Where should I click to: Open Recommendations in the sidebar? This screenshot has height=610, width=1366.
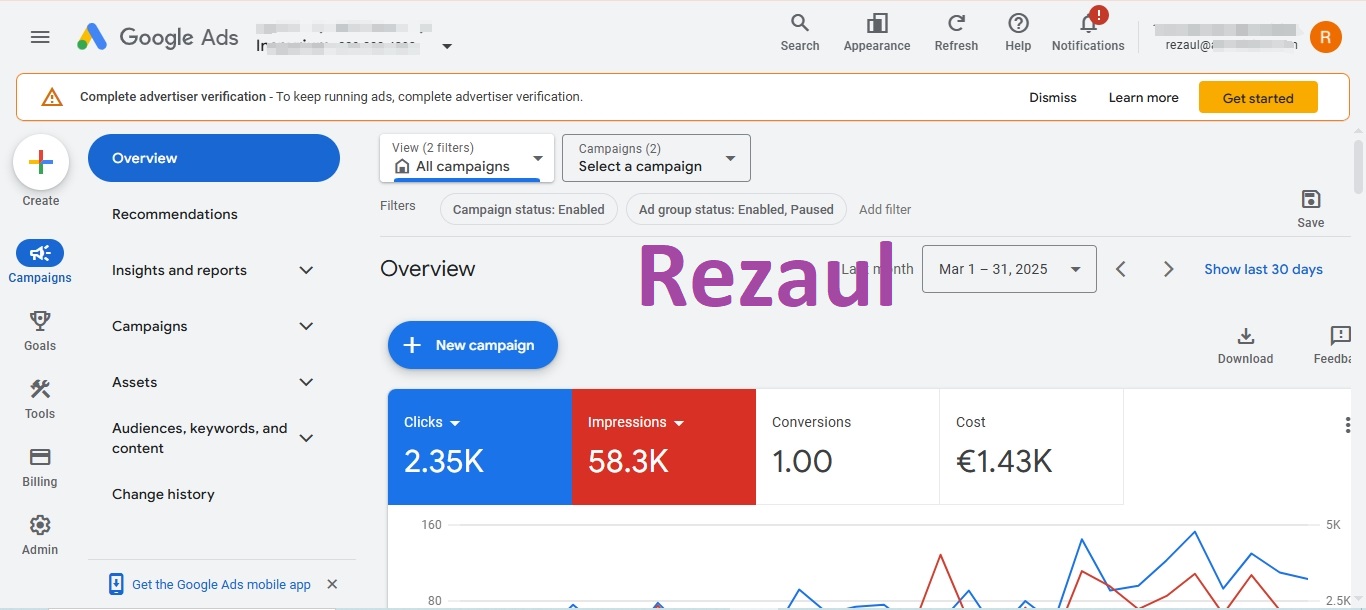[175, 214]
